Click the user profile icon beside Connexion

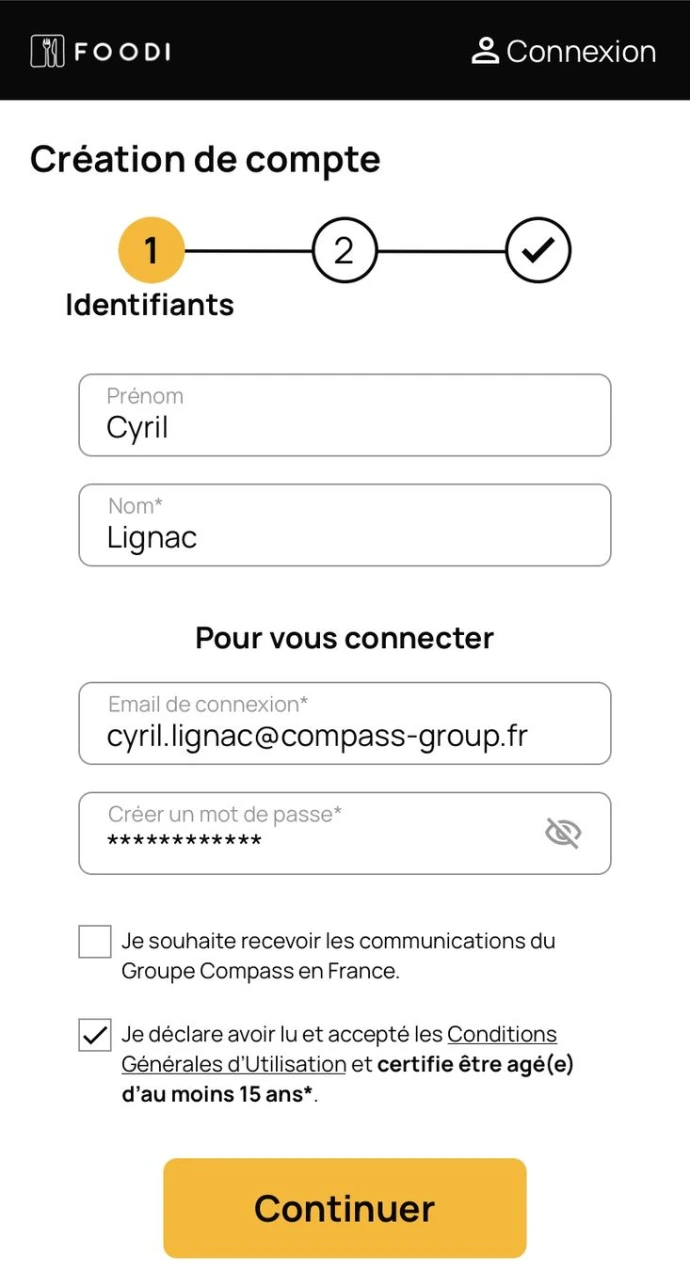click(485, 51)
